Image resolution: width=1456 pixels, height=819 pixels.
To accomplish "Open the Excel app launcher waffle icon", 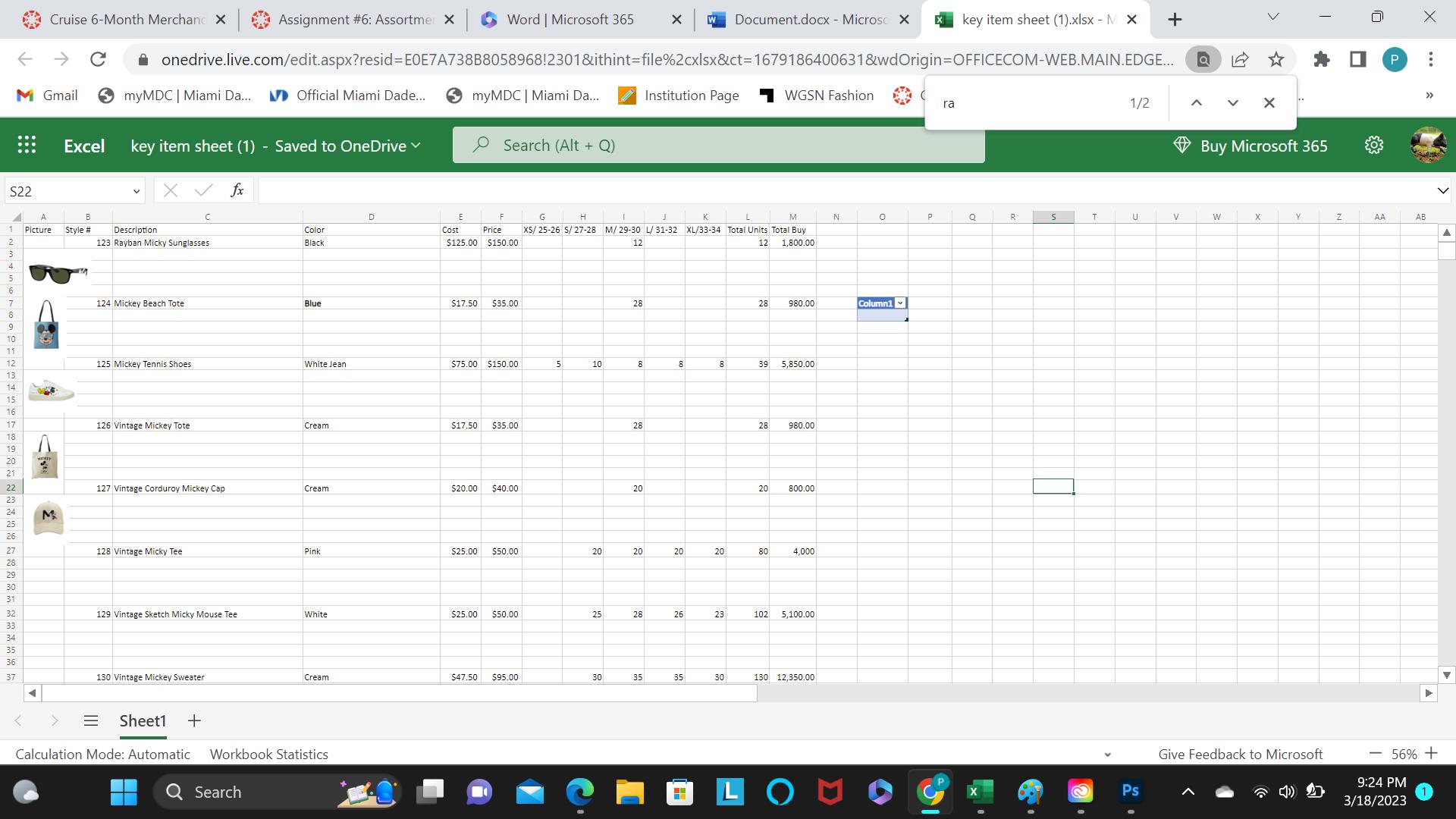I will 27,145.
